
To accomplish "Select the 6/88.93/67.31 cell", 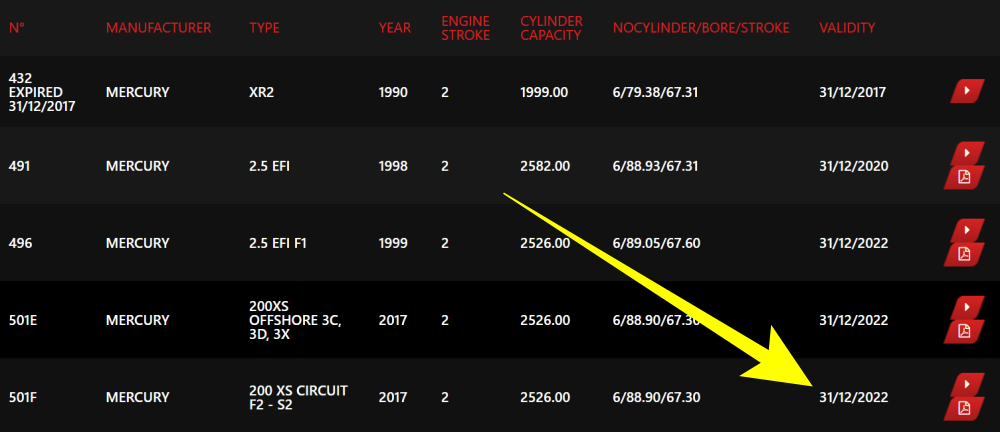I will pos(655,166).
